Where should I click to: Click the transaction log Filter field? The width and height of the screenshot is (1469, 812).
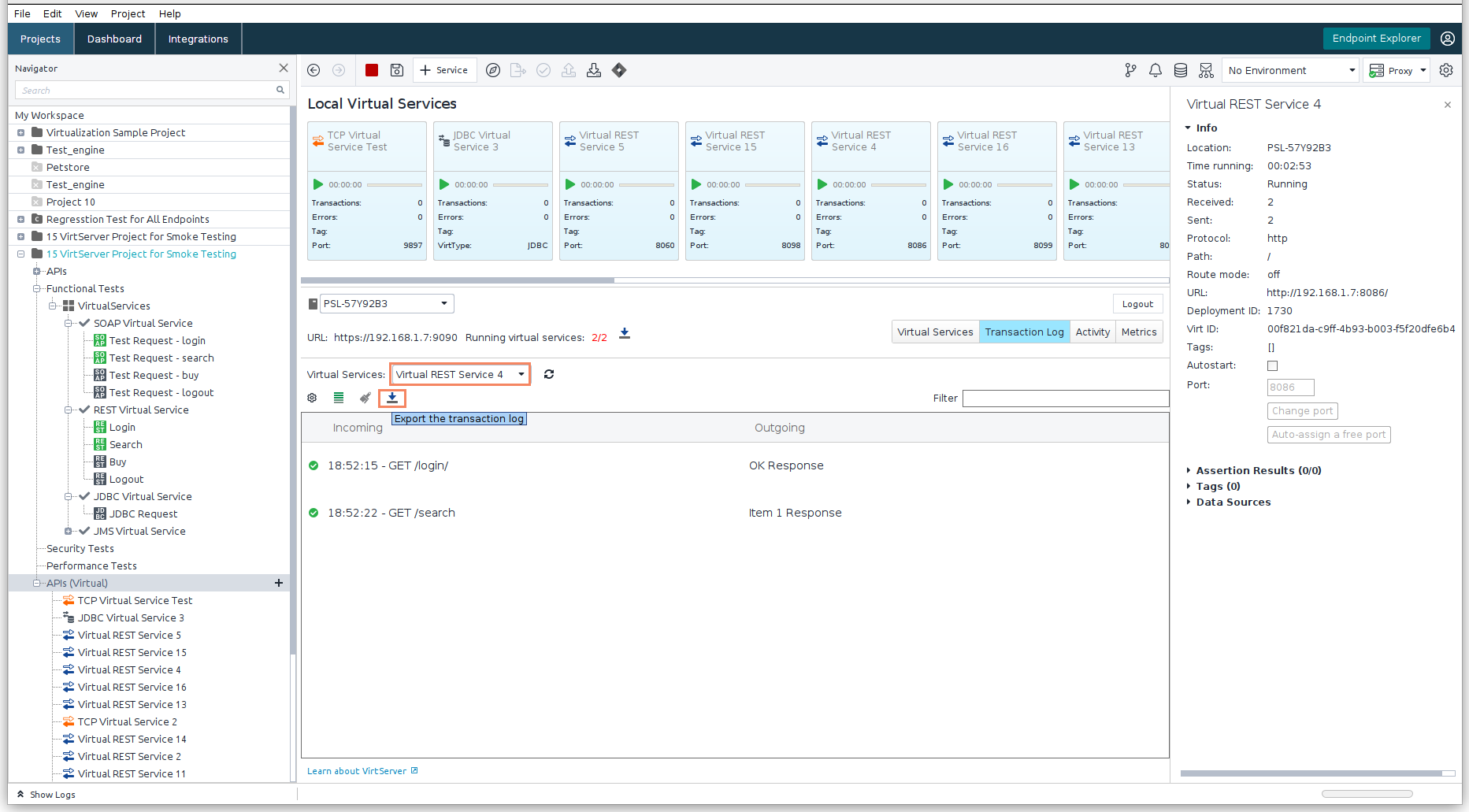point(1065,398)
